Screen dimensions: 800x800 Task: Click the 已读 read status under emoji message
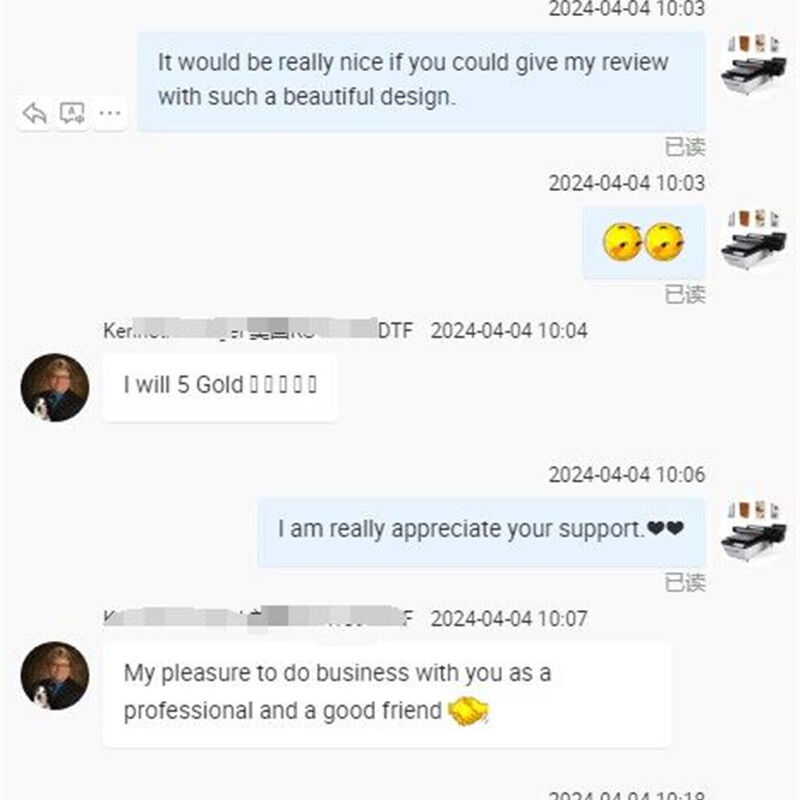click(685, 294)
